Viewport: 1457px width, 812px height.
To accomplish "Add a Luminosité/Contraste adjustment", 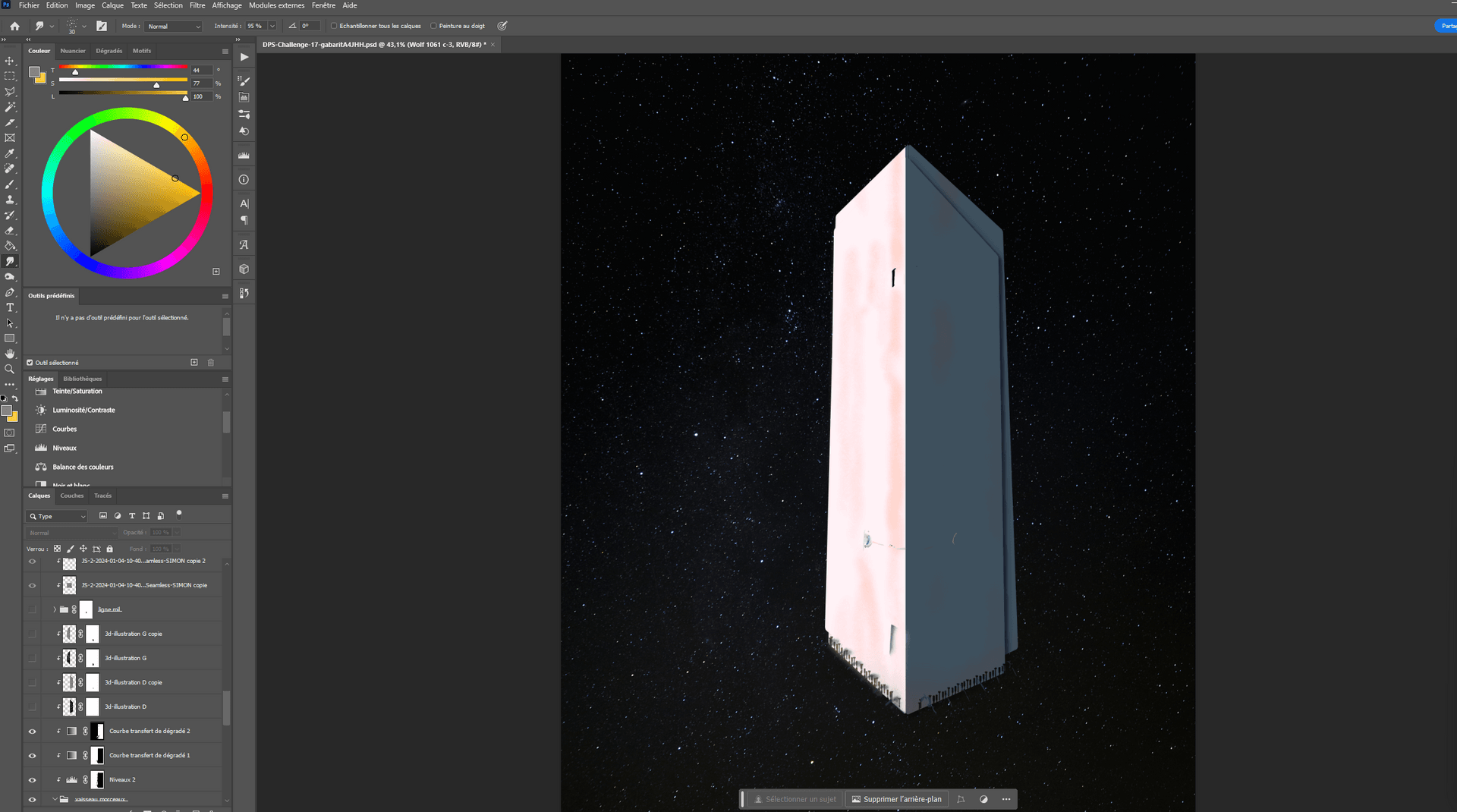I will pyautogui.click(x=83, y=411).
